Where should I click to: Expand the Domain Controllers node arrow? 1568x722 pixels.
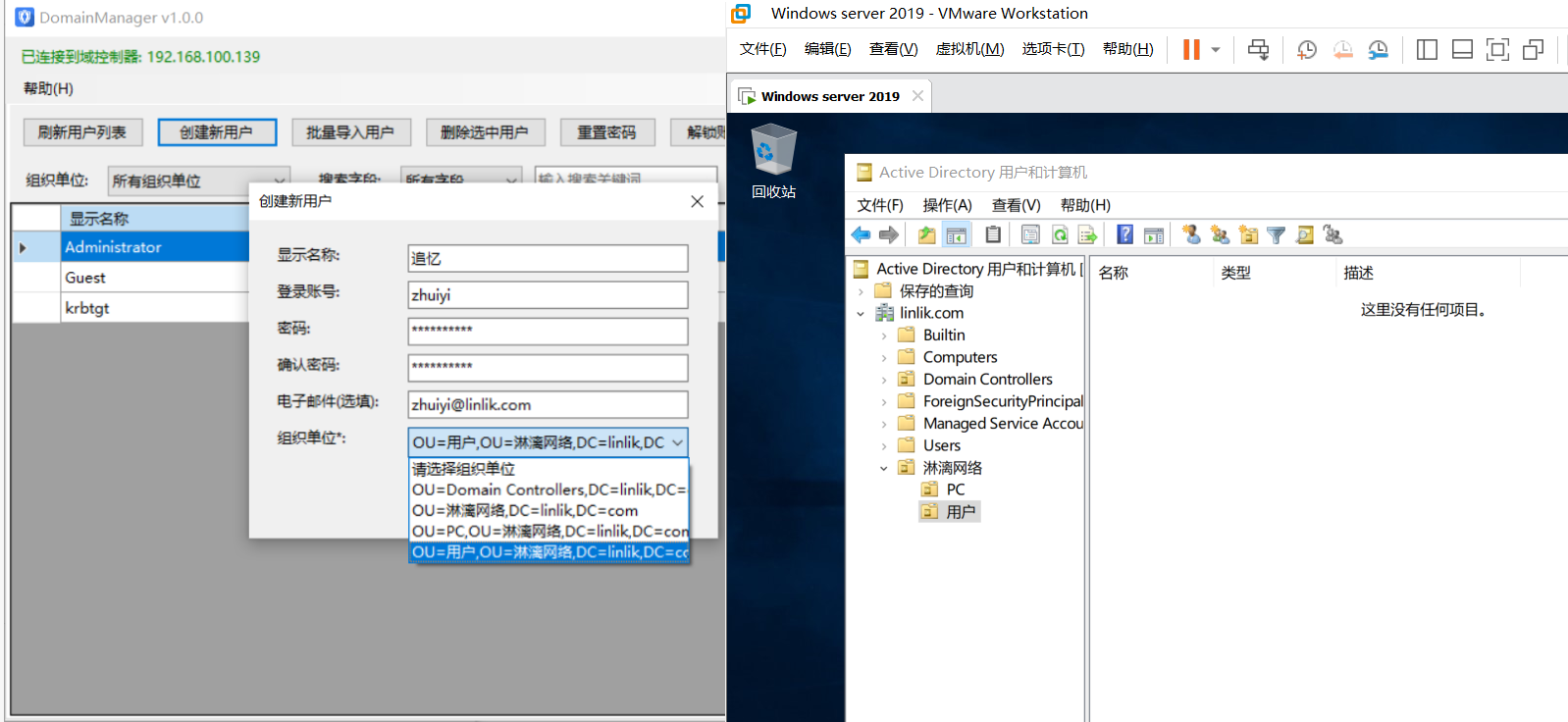pyautogui.click(x=884, y=380)
